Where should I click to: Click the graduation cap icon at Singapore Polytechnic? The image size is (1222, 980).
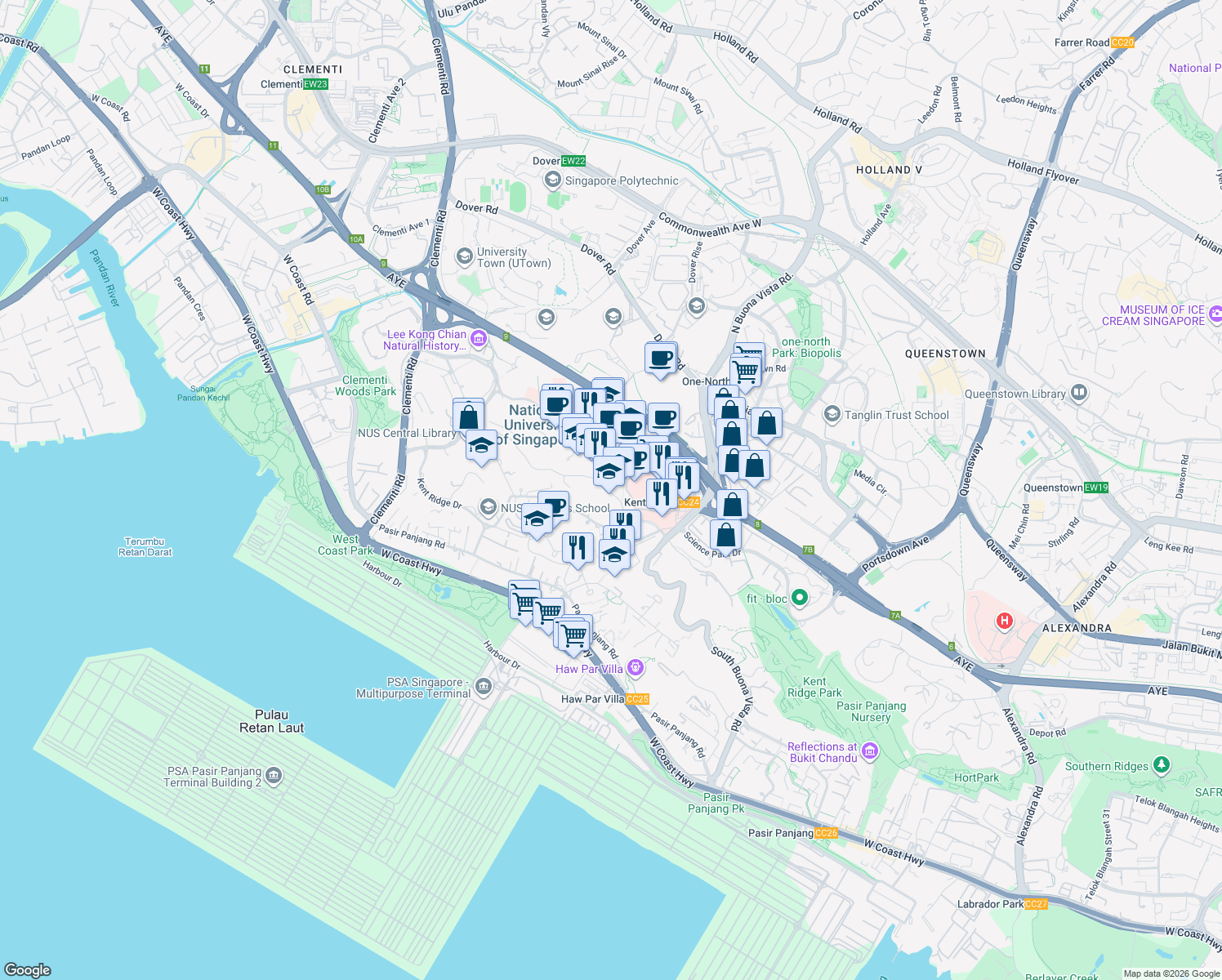pos(552,180)
